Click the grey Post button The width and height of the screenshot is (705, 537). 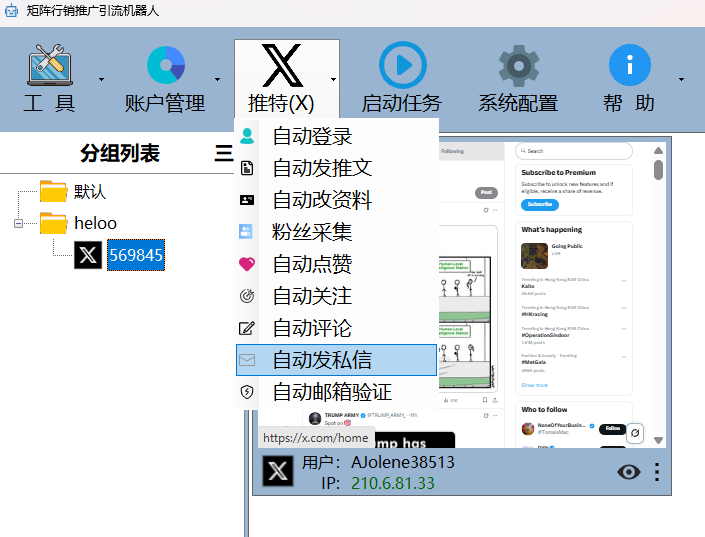tap(486, 192)
